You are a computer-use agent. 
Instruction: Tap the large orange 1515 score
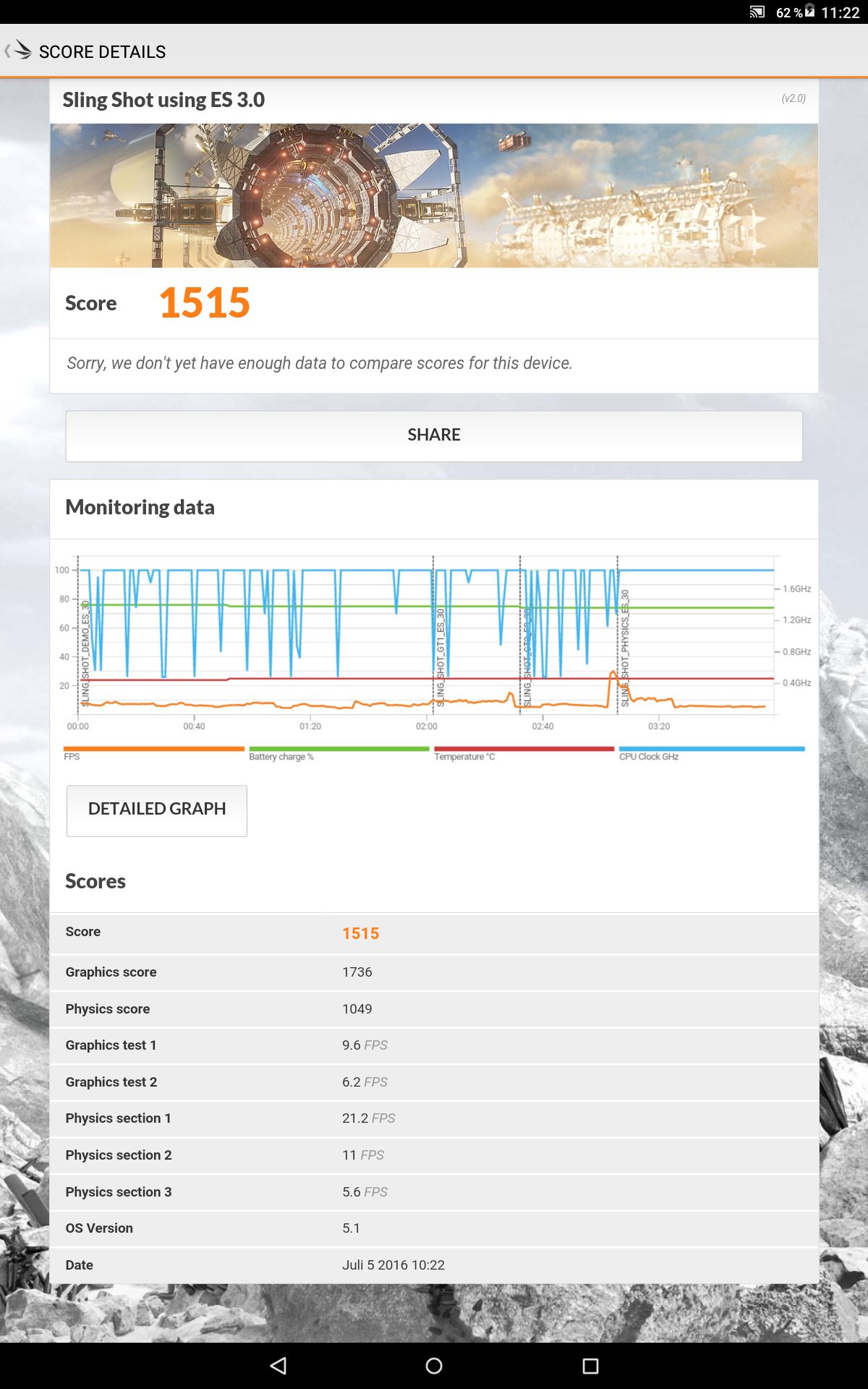(205, 302)
